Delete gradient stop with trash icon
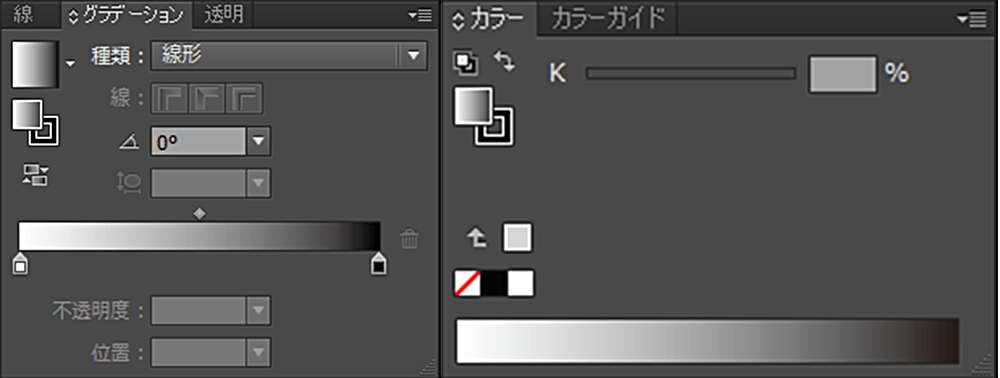Image resolution: width=1000 pixels, height=378 pixels. pos(409,239)
